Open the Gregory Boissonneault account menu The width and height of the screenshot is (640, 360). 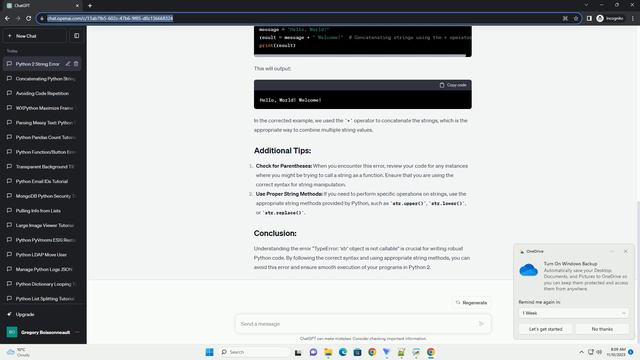42,332
